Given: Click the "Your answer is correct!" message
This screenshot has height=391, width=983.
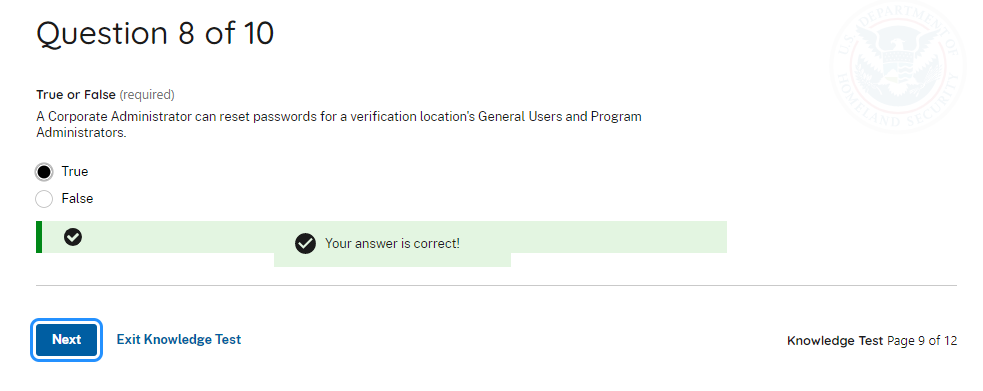Looking at the screenshot, I should [x=392, y=244].
